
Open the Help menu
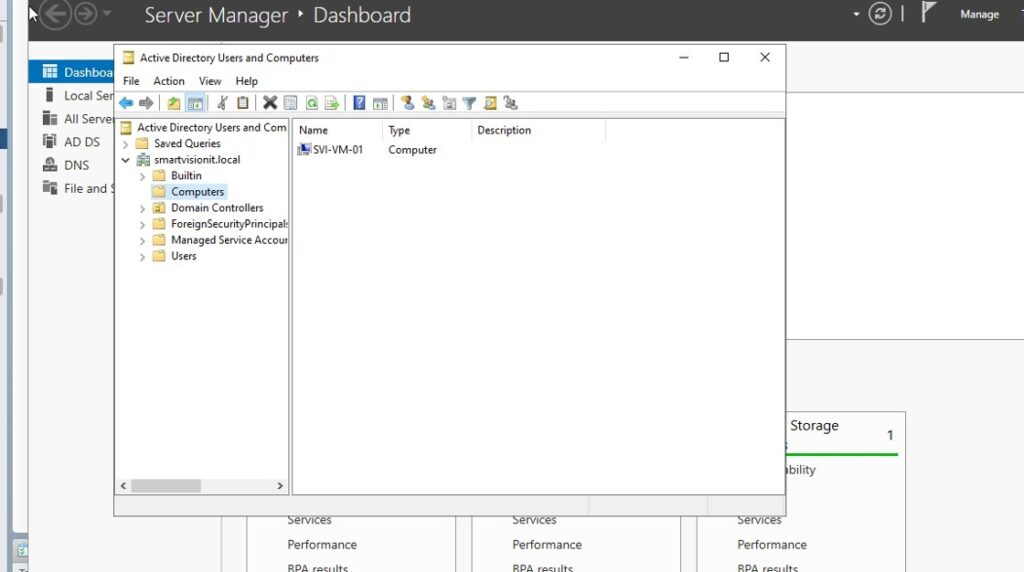pos(246,81)
